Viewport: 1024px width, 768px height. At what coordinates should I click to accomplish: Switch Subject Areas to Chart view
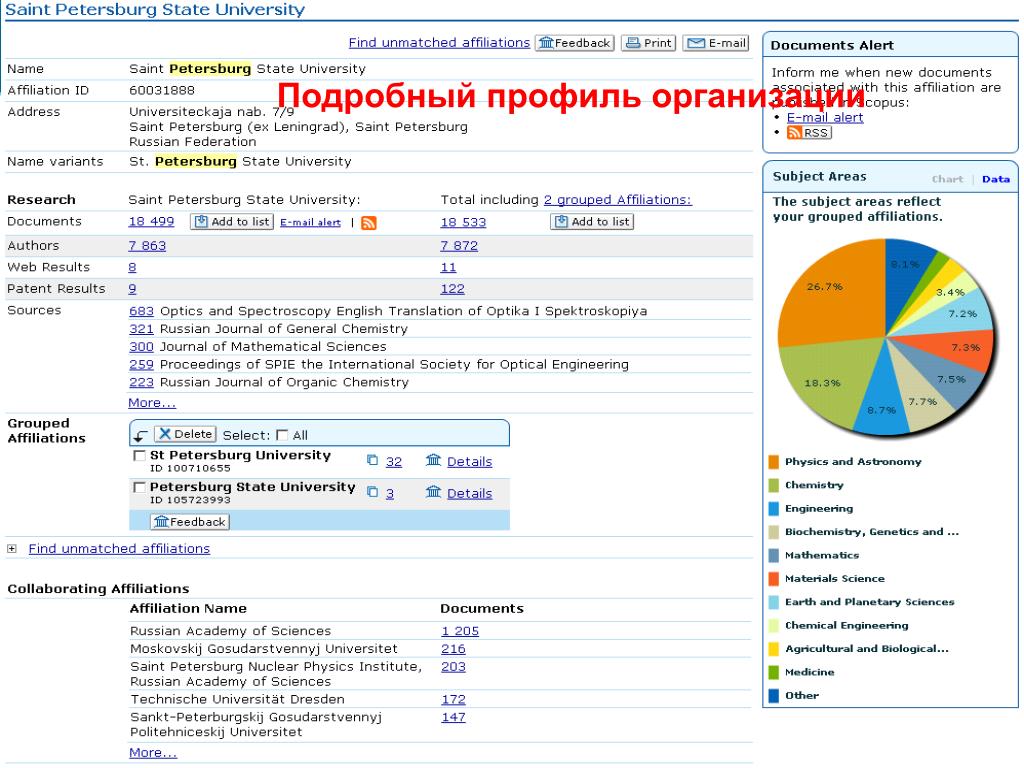[x=947, y=179]
